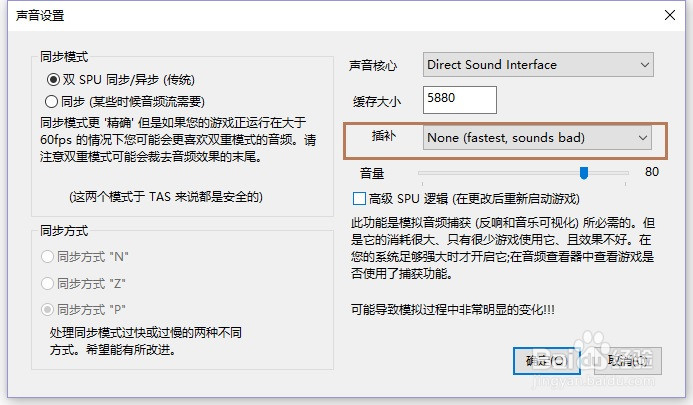Cancel dialog with 取消 button
Image resolution: width=693 pixels, height=405 pixels.
click(628, 361)
